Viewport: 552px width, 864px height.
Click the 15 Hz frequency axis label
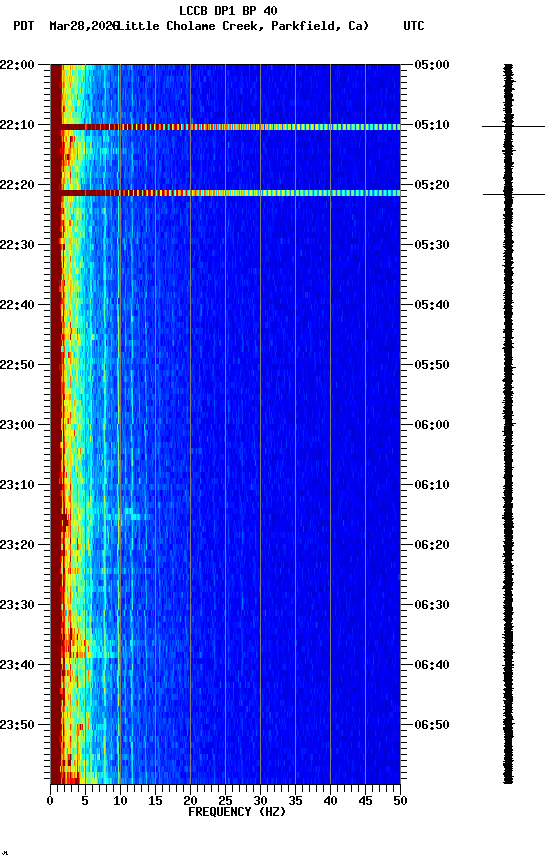pyautogui.click(x=155, y=801)
